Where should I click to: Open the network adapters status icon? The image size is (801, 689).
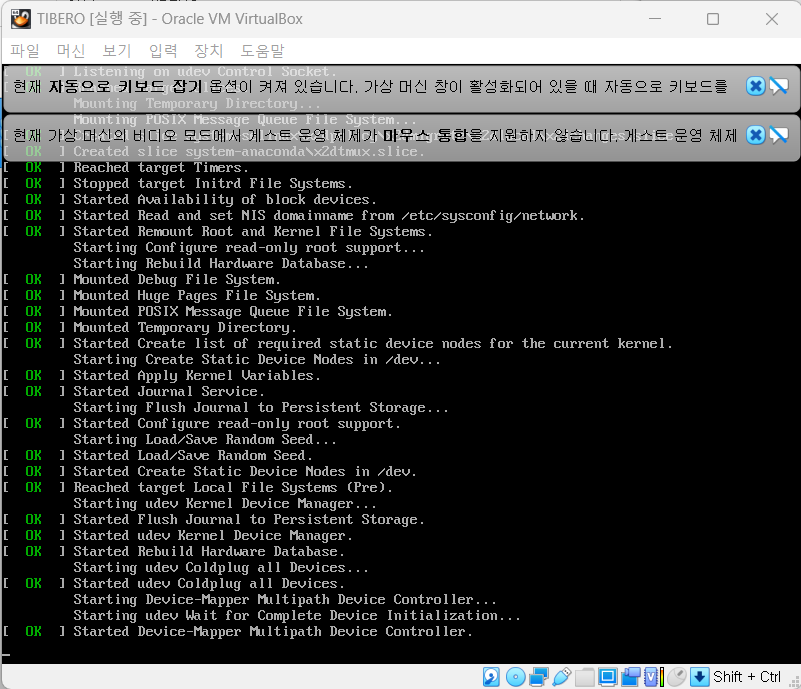pyautogui.click(x=538, y=677)
